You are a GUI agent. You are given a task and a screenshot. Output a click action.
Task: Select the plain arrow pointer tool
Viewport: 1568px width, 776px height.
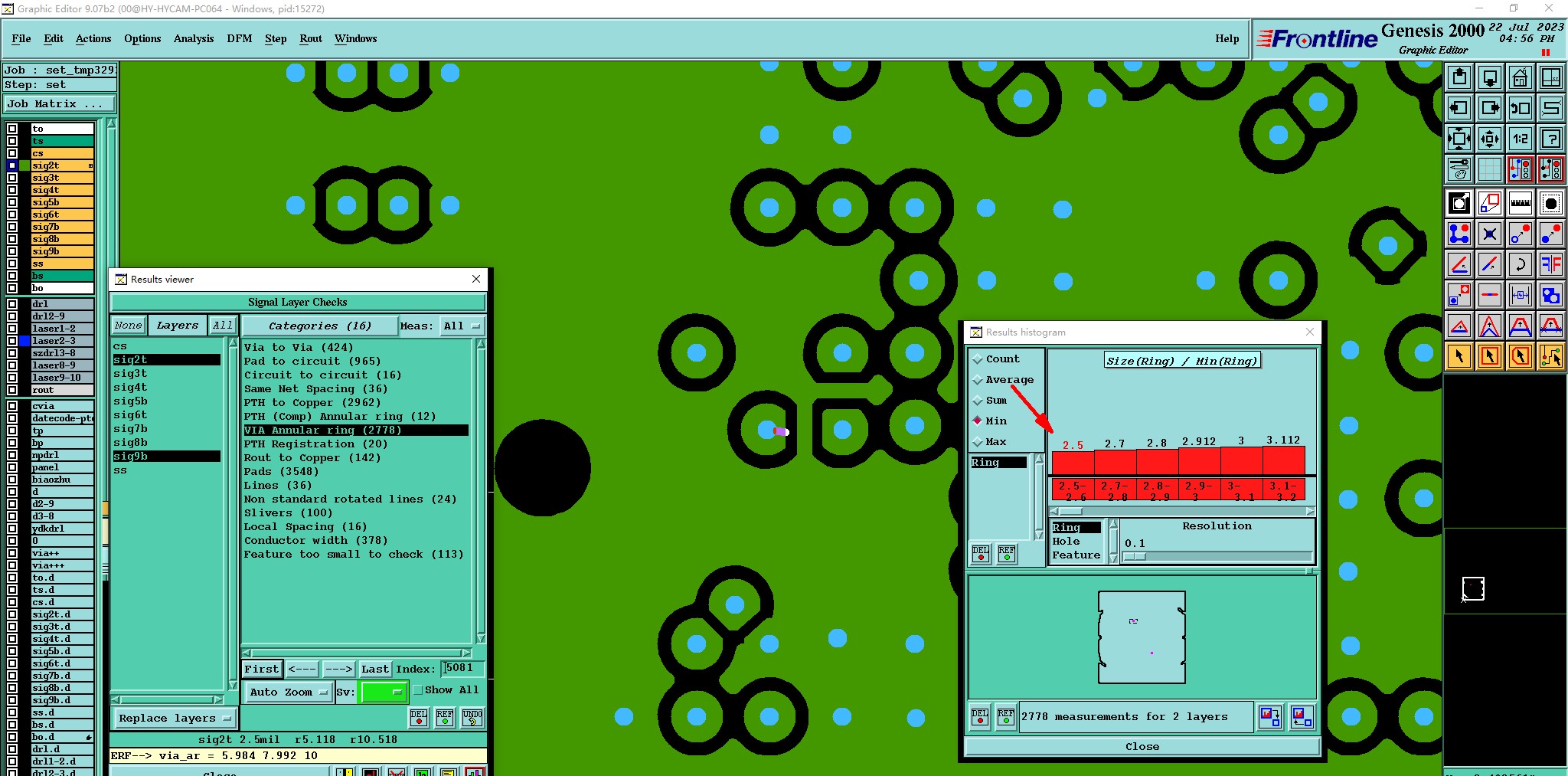tap(1459, 356)
